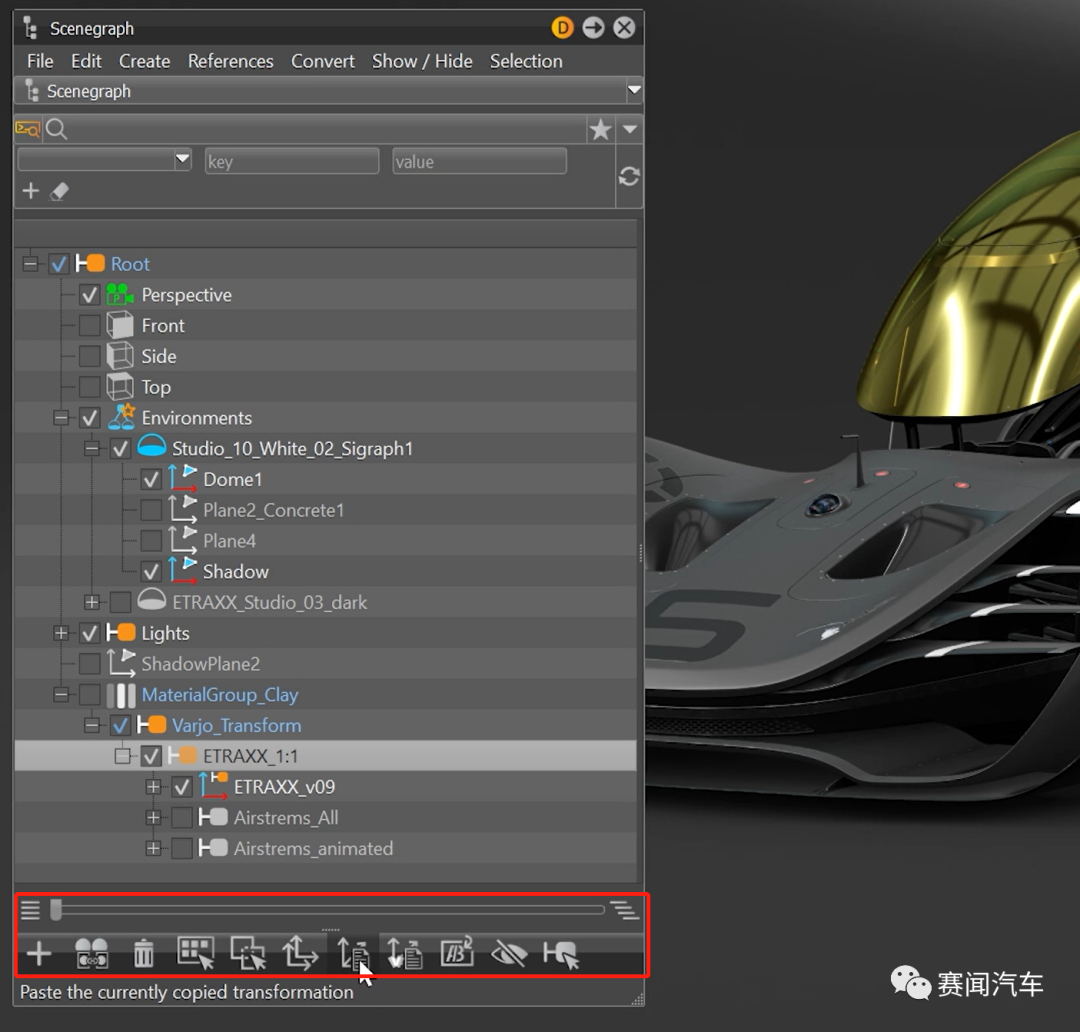
Task: Open the Show / Hide menu
Action: coord(422,61)
